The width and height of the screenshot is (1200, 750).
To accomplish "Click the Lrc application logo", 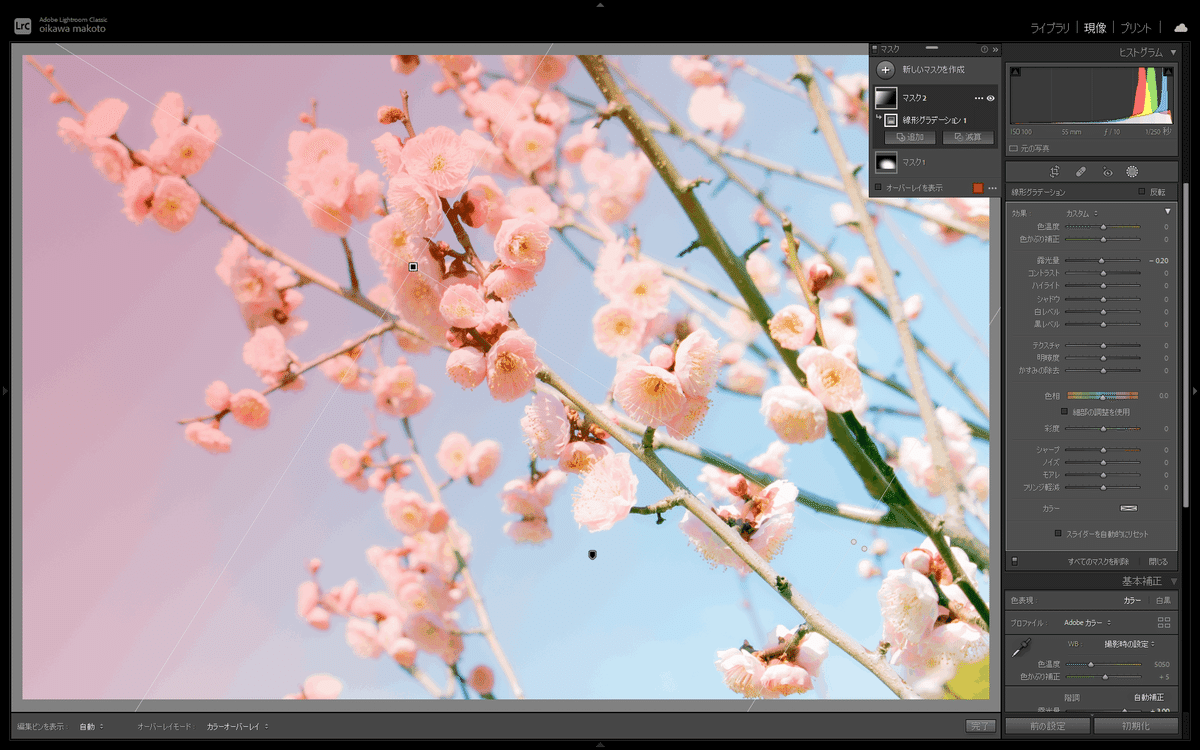I will [x=22, y=27].
